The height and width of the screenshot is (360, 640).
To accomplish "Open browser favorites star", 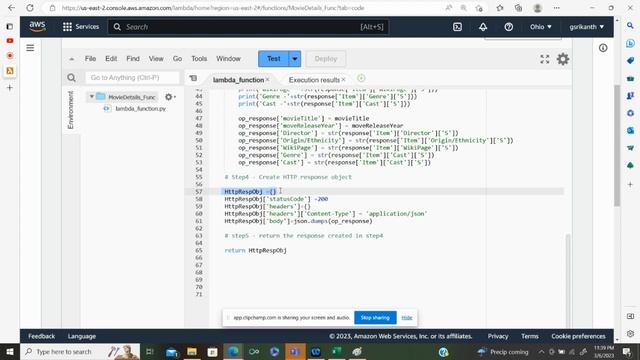I will click(x=500, y=8).
